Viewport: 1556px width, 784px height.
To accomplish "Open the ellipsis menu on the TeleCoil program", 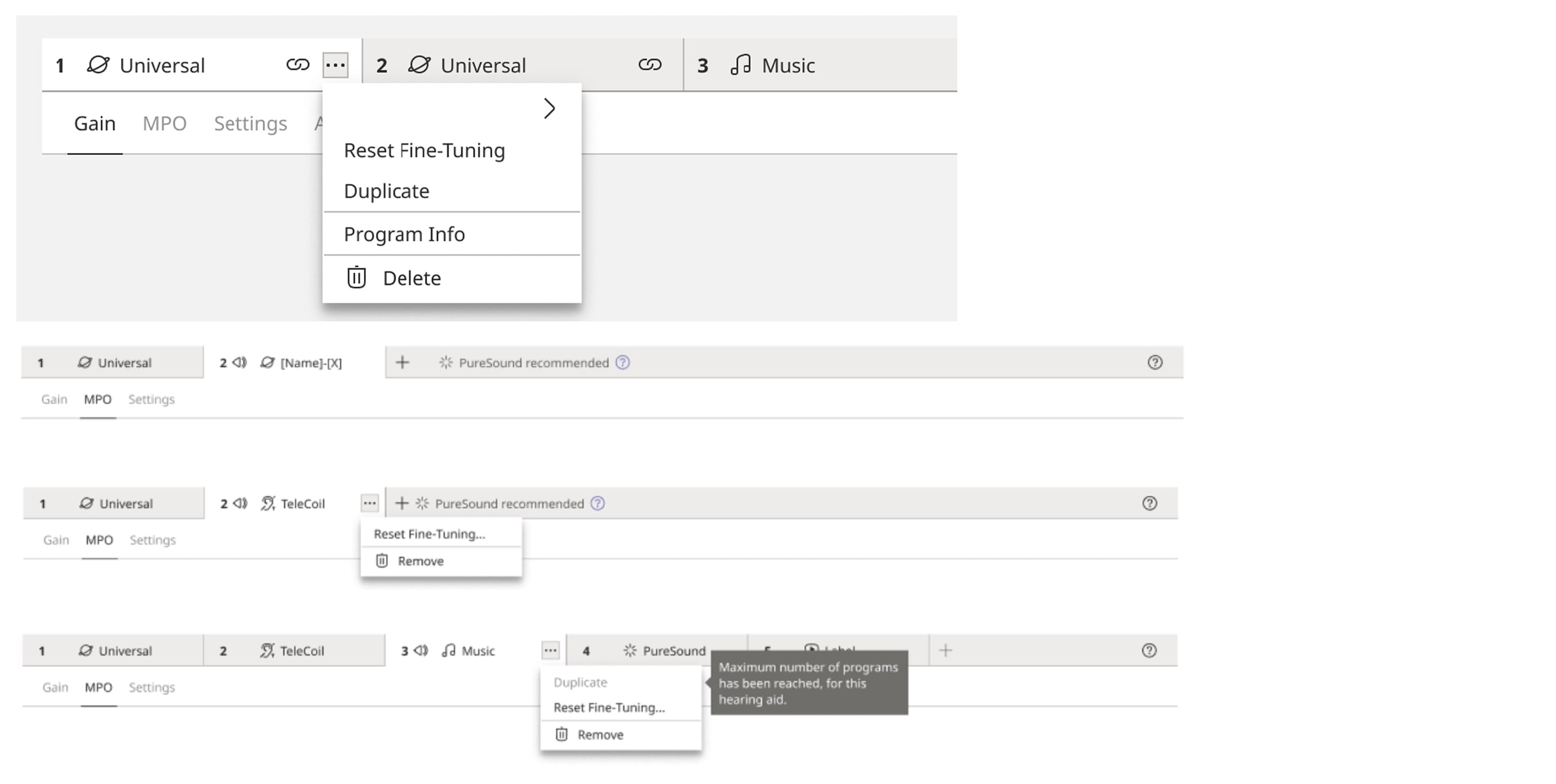I will 369,503.
